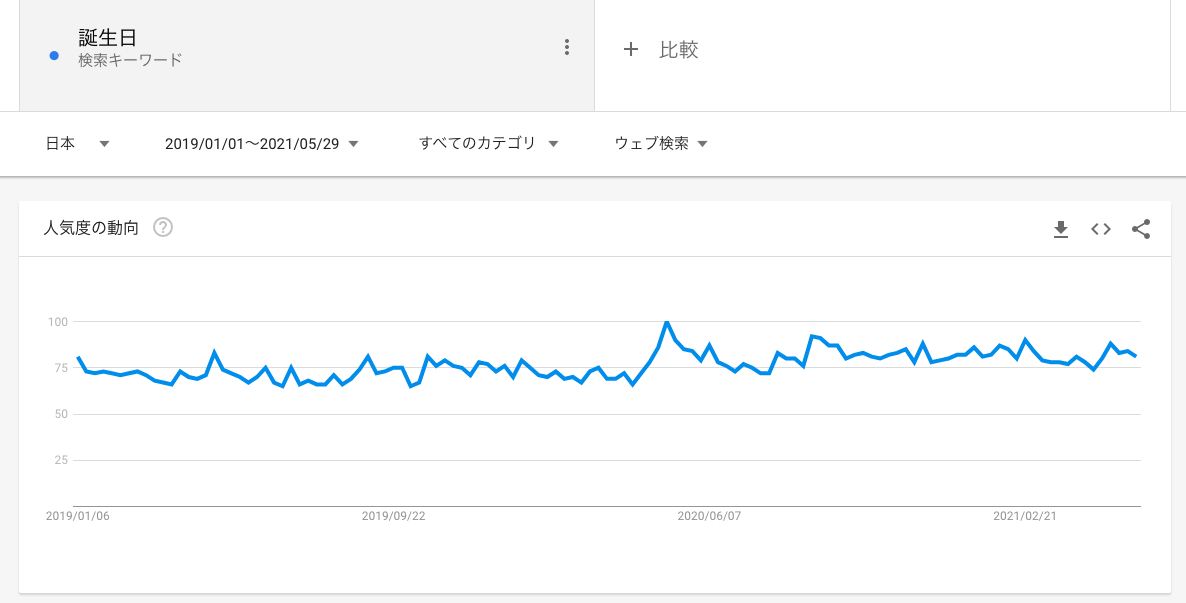Download the interest over time data
Viewport: 1186px width, 603px height.
(x=1061, y=229)
